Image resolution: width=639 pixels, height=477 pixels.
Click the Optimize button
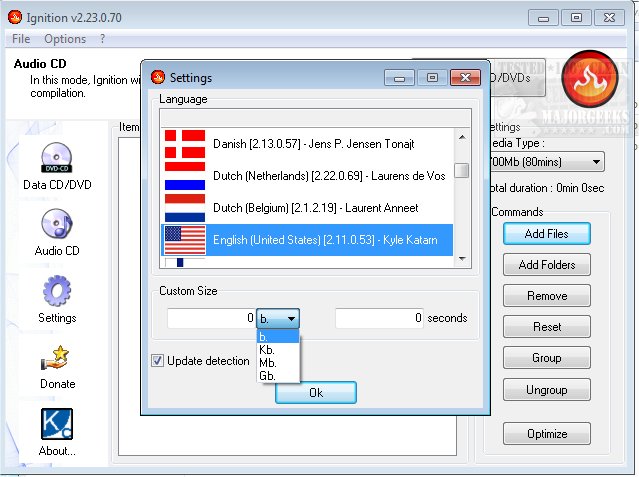(546, 433)
